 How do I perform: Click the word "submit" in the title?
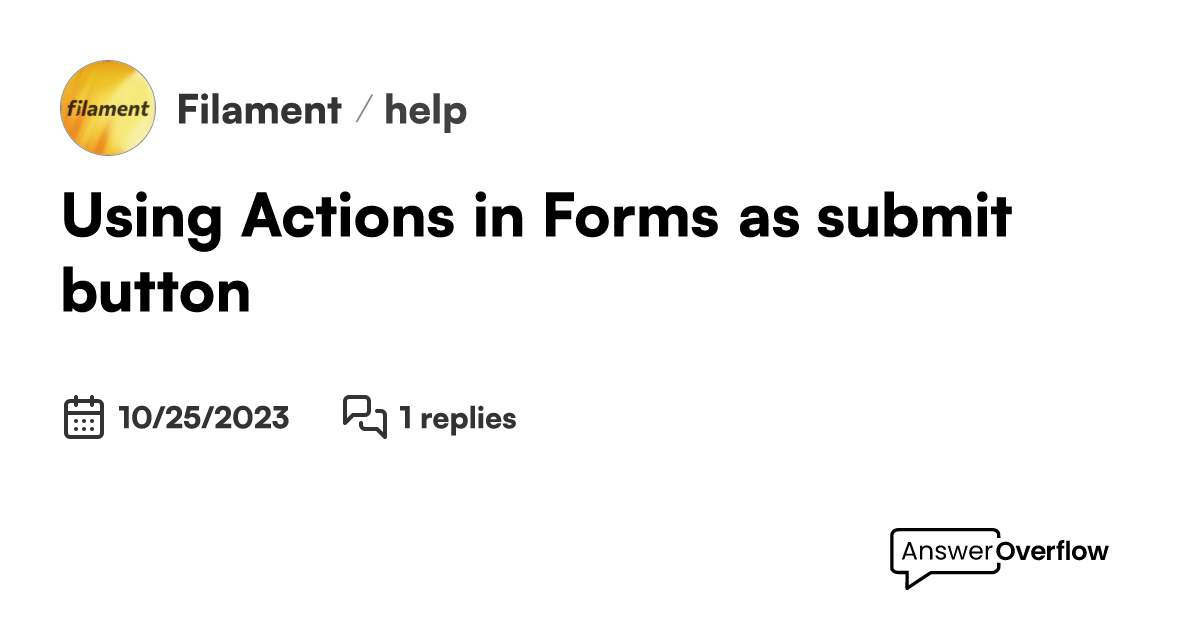(x=914, y=216)
